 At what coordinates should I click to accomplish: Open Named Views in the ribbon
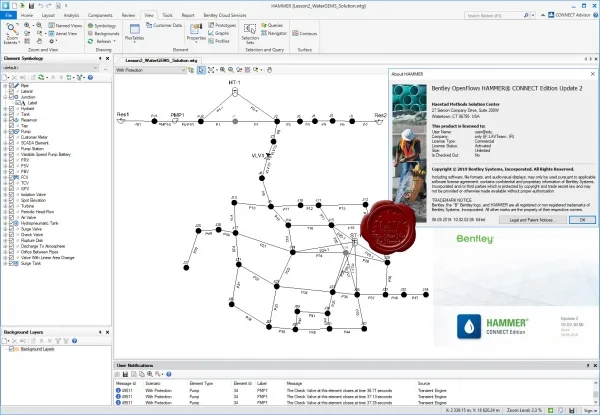[x=65, y=25]
